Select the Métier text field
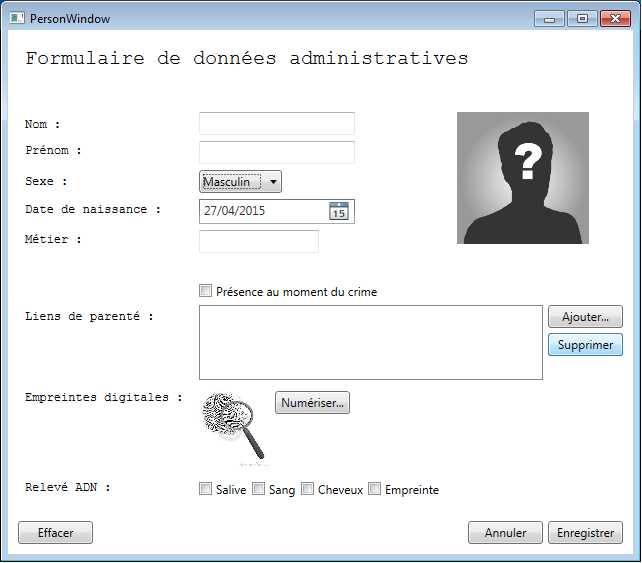The width and height of the screenshot is (642, 563). click(259, 241)
